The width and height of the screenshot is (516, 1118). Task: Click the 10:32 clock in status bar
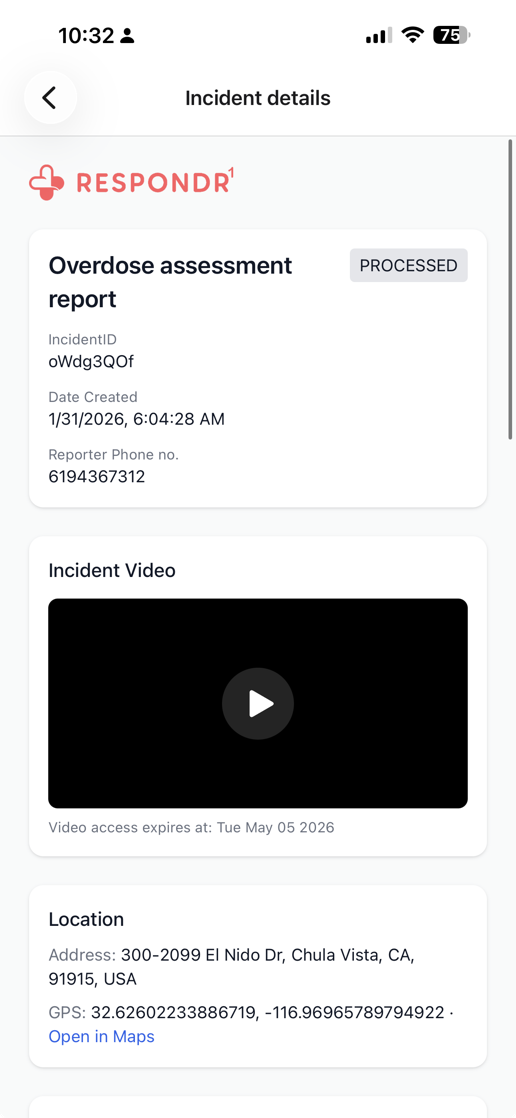coord(86,35)
